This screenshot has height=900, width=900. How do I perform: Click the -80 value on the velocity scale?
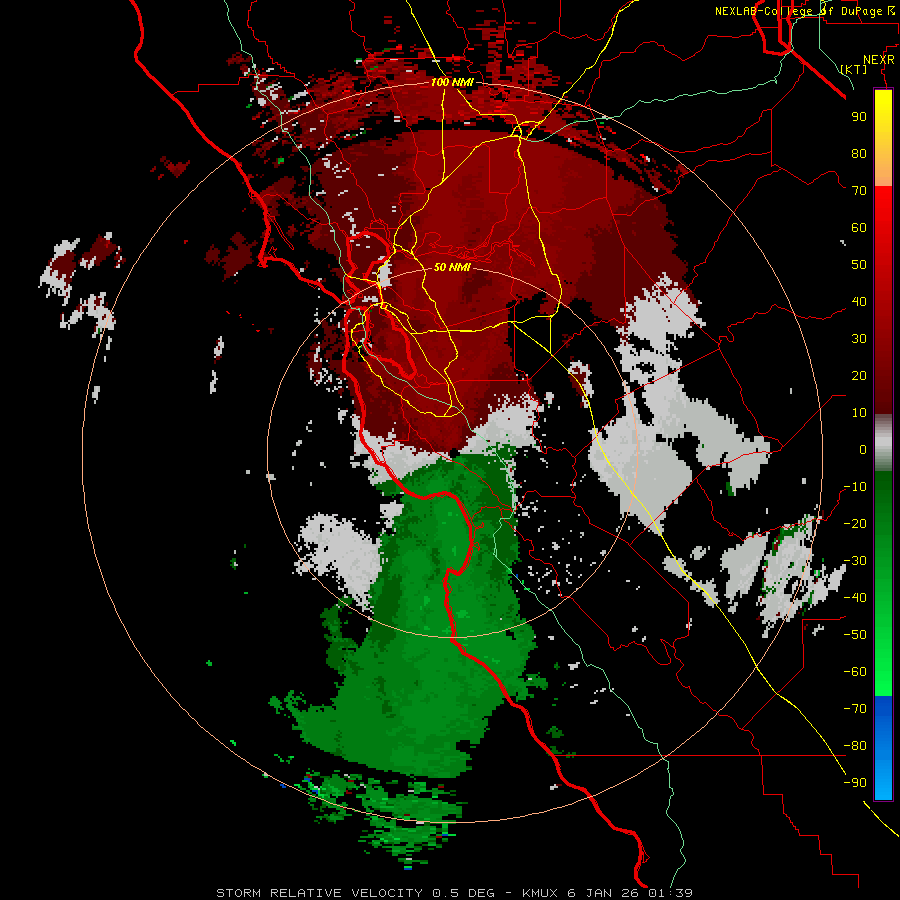pyautogui.click(x=855, y=746)
